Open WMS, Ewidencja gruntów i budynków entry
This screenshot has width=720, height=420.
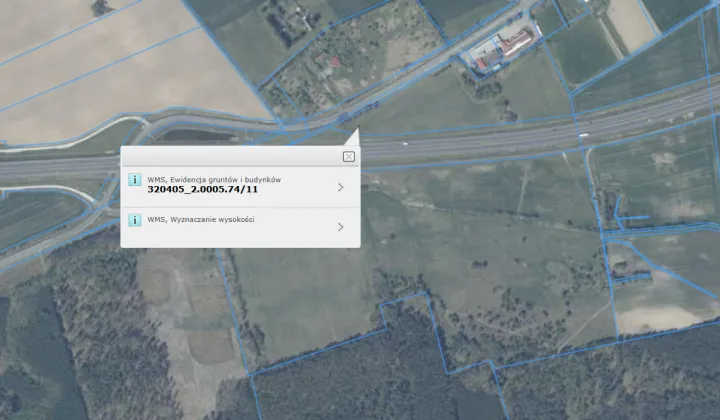click(x=240, y=187)
